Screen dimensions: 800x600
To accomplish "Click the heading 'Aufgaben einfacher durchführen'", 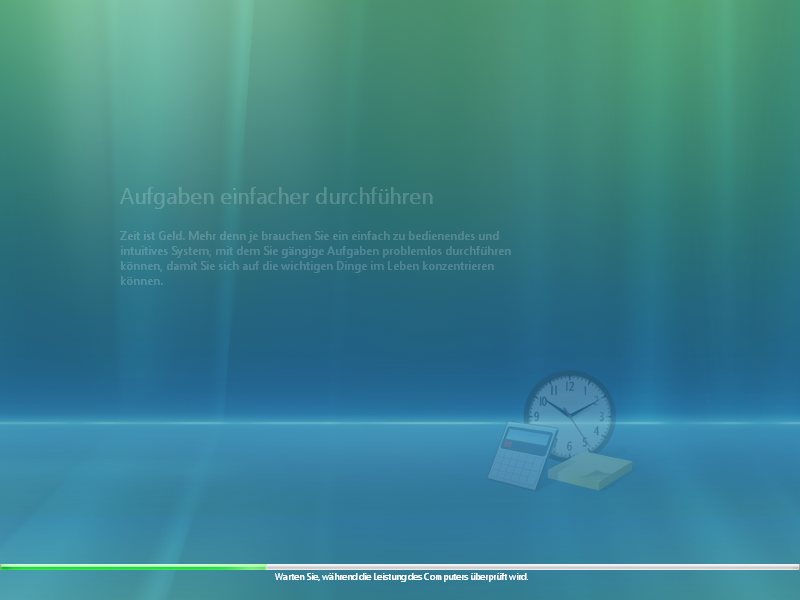I will [276, 195].
